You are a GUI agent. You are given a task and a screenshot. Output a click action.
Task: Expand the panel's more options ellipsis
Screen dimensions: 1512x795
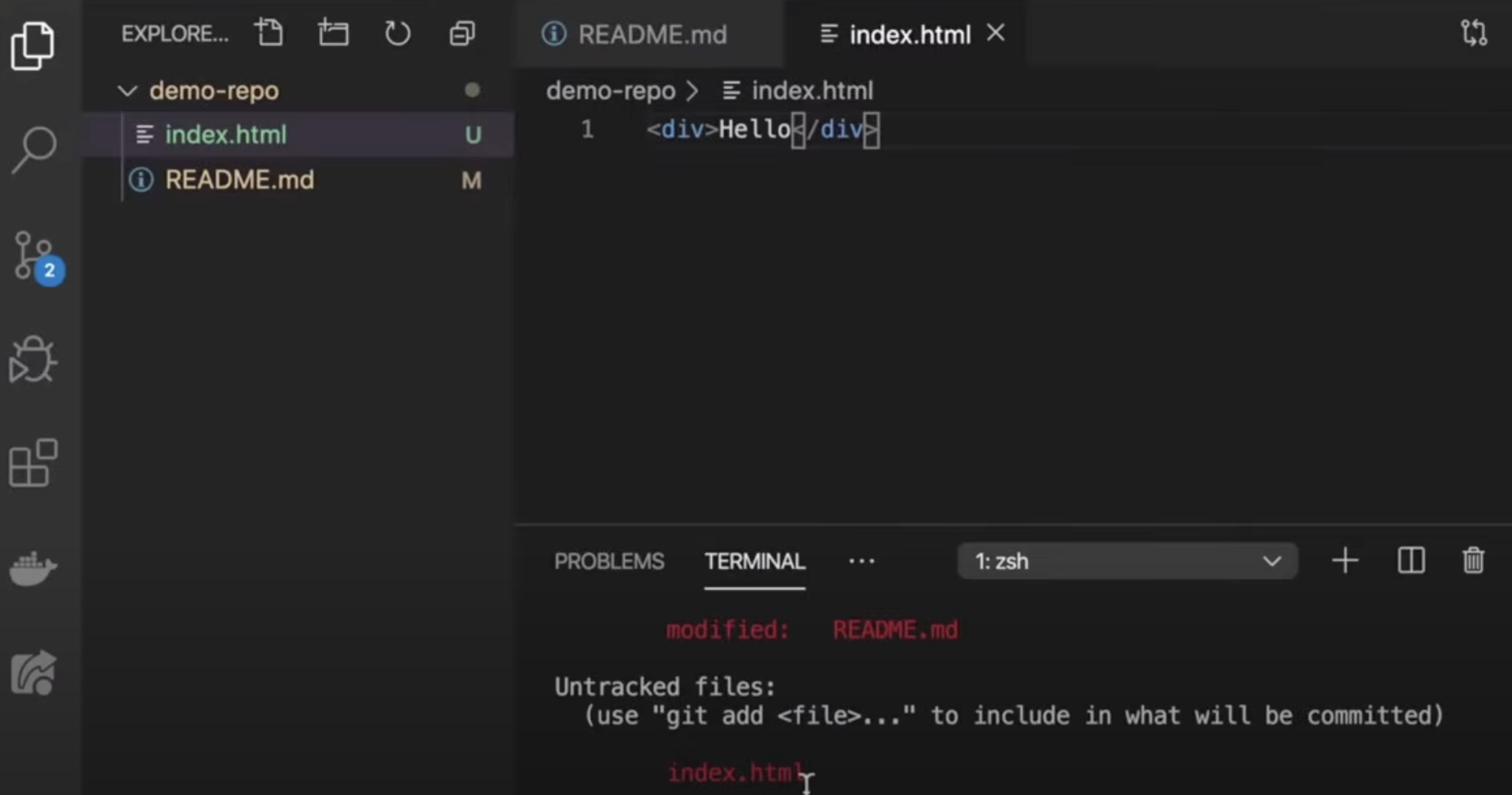click(x=861, y=562)
